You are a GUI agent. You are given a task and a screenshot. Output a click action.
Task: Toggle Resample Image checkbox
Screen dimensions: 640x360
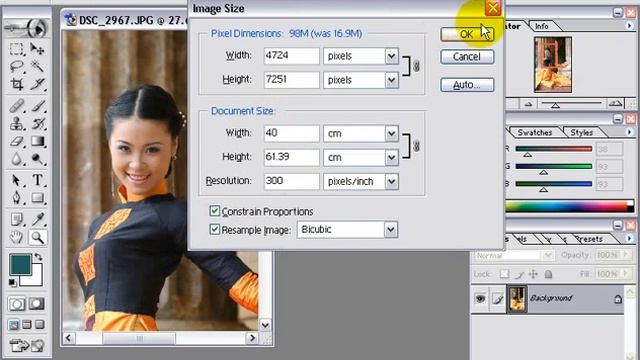(x=214, y=229)
